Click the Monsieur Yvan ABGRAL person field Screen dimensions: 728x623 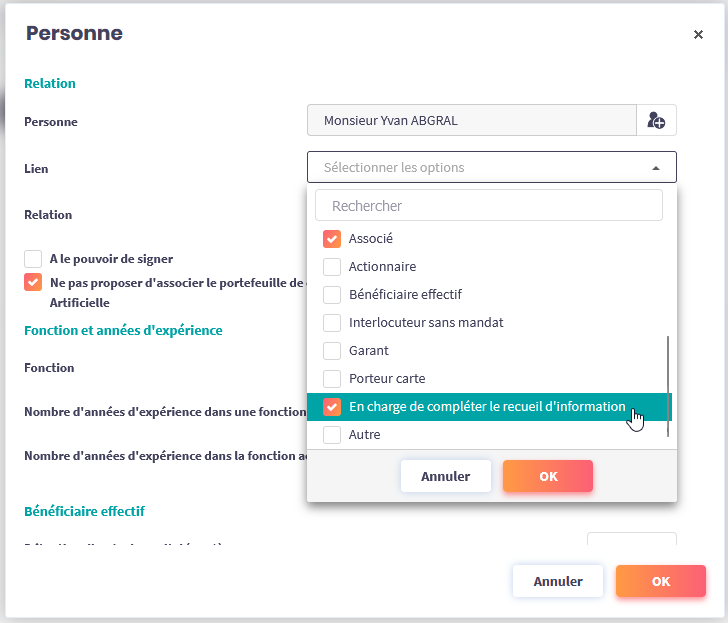(x=471, y=121)
